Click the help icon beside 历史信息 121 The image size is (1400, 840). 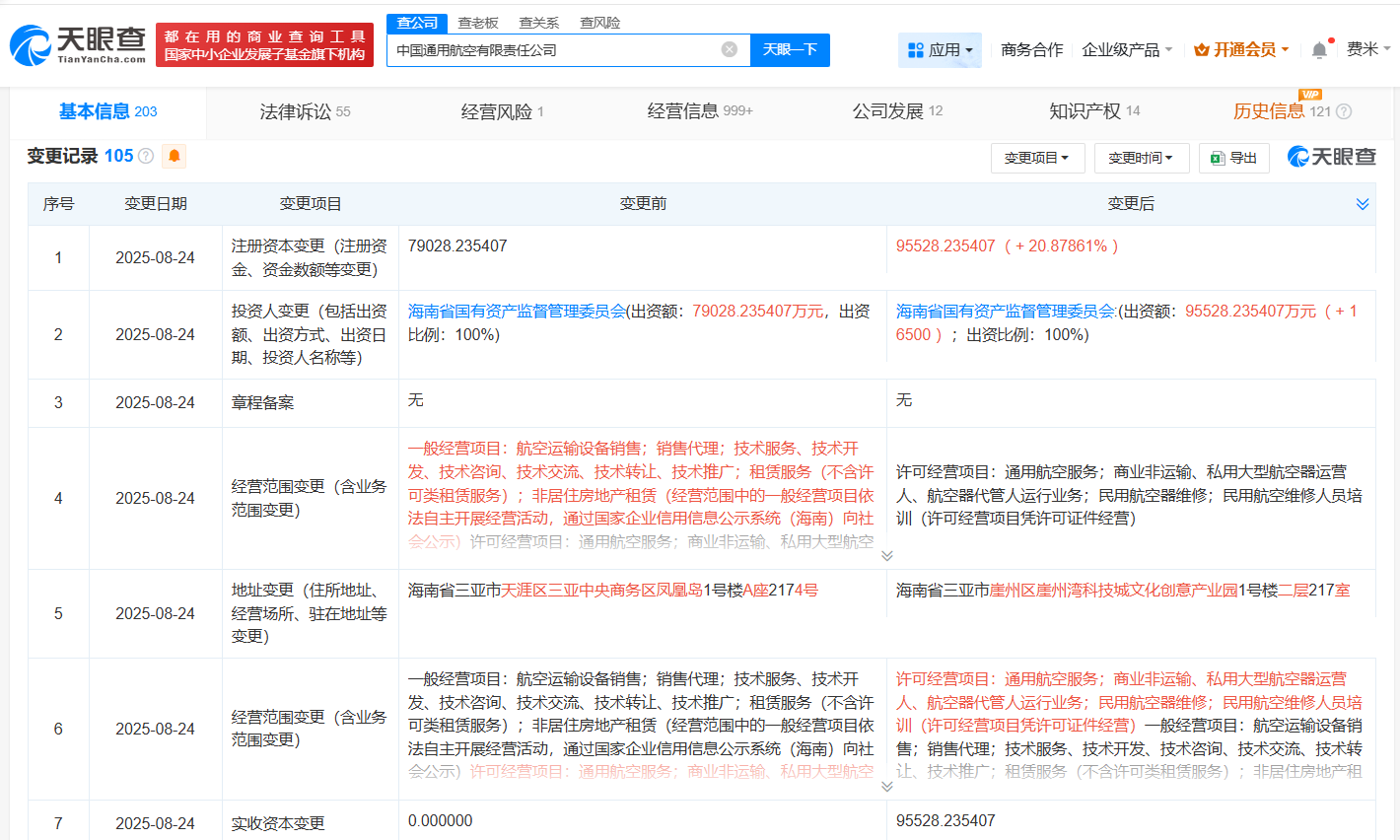pyautogui.click(x=1344, y=111)
